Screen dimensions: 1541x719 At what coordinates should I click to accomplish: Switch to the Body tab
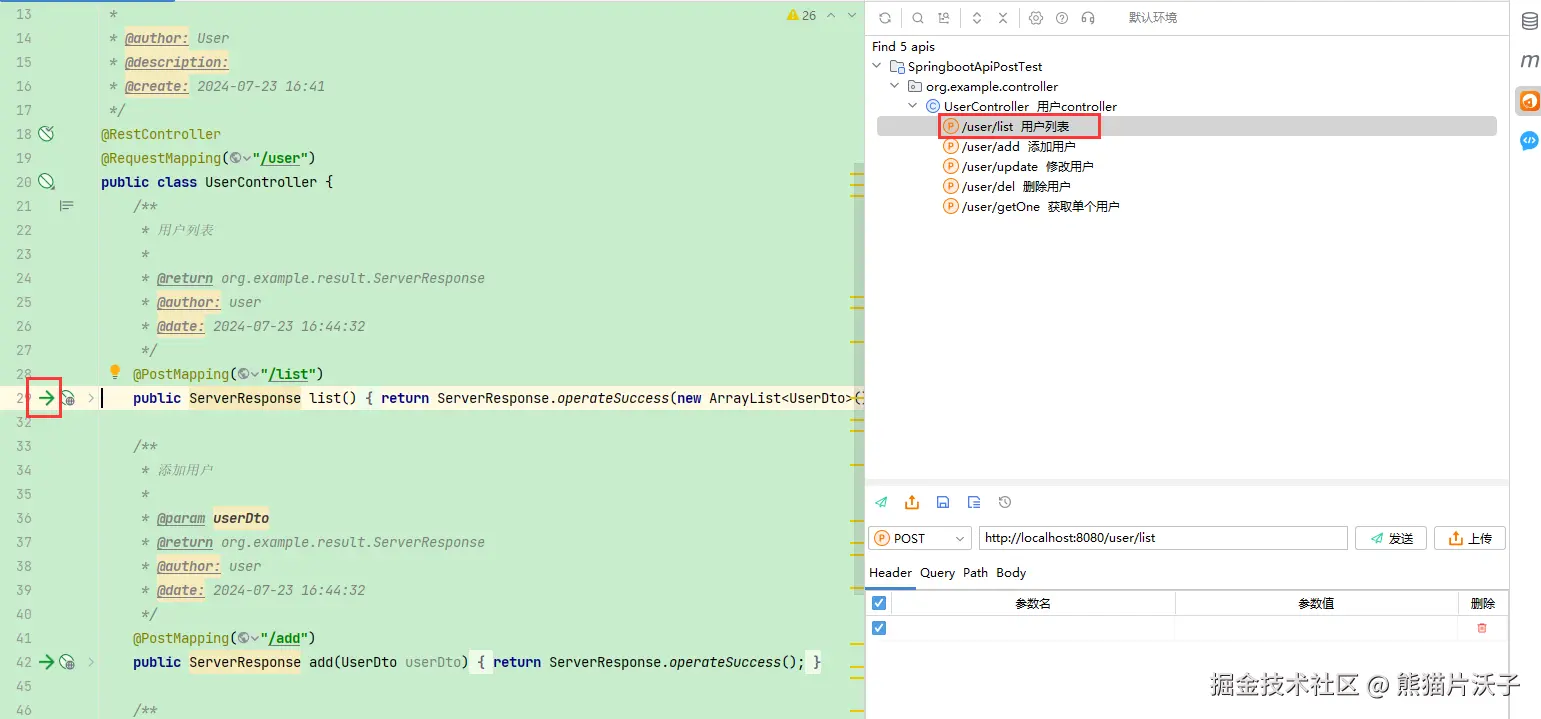tap(1011, 573)
